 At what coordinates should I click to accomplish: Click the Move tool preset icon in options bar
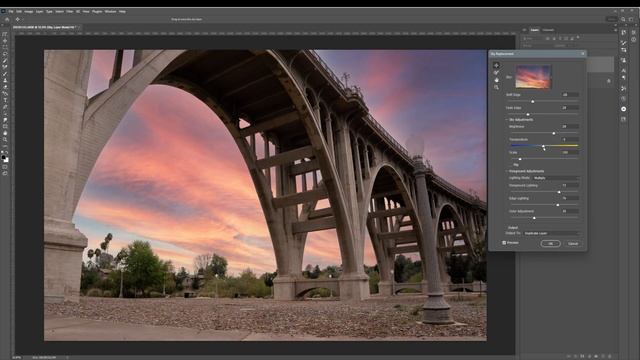point(18,19)
